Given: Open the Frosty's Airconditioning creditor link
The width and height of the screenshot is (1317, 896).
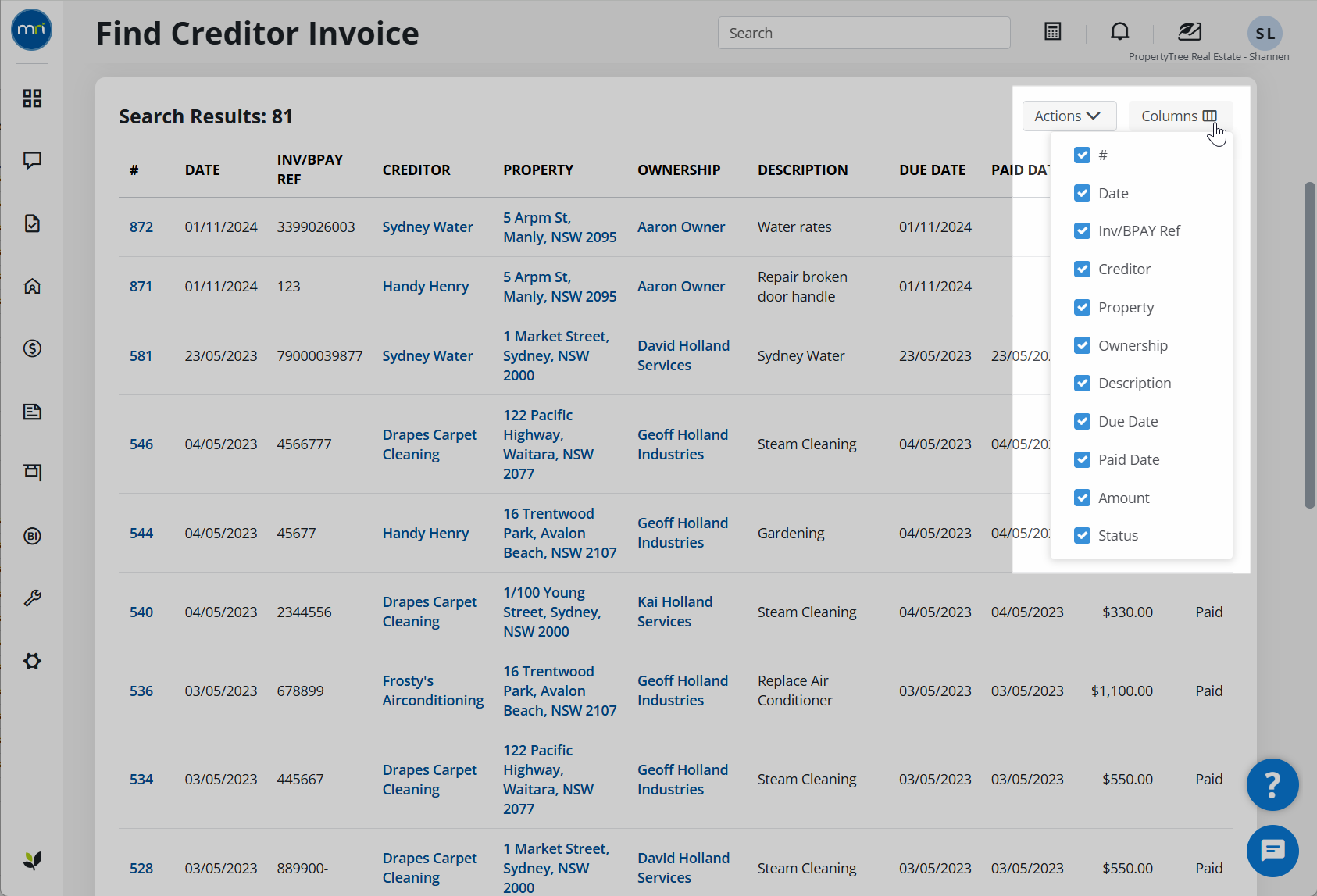Looking at the screenshot, I should [x=433, y=691].
